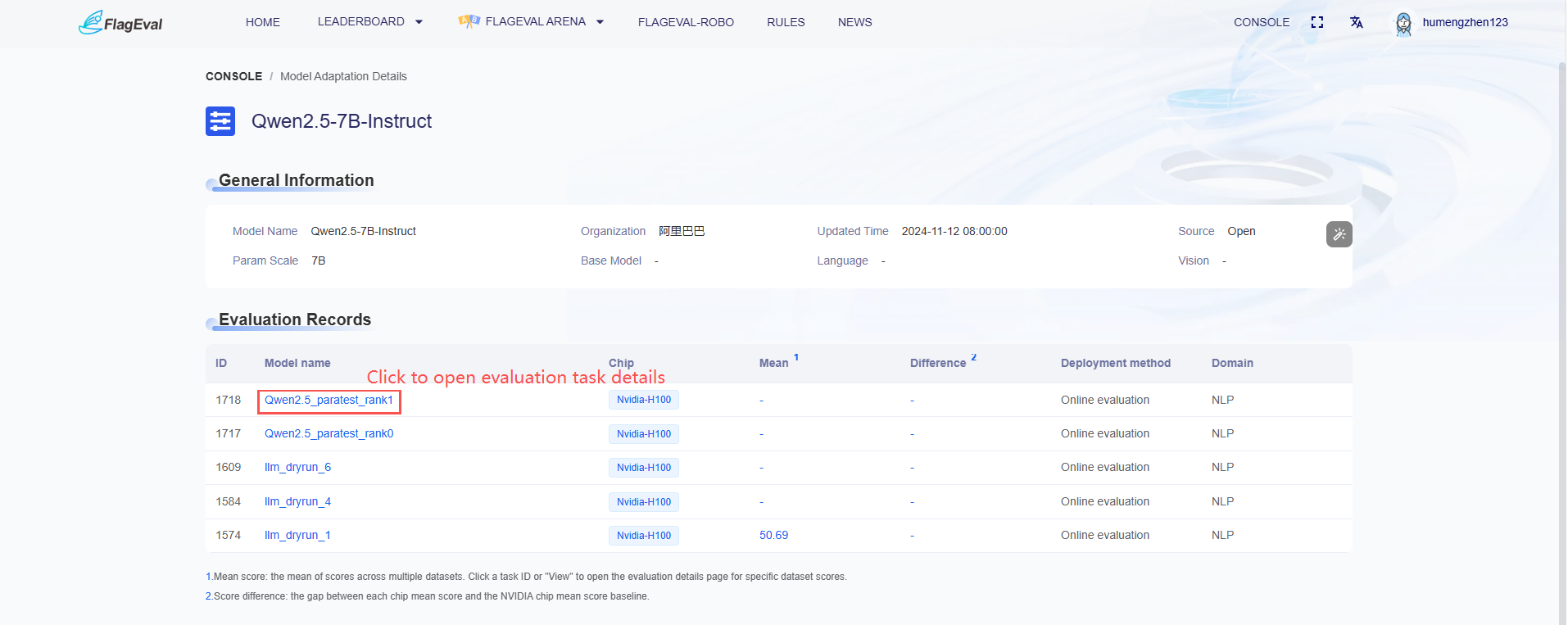Click the Qwen2.5-7B-Instruct model settings icon
Image resolution: width=1568 pixels, height=625 pixels.
point(220,121)
